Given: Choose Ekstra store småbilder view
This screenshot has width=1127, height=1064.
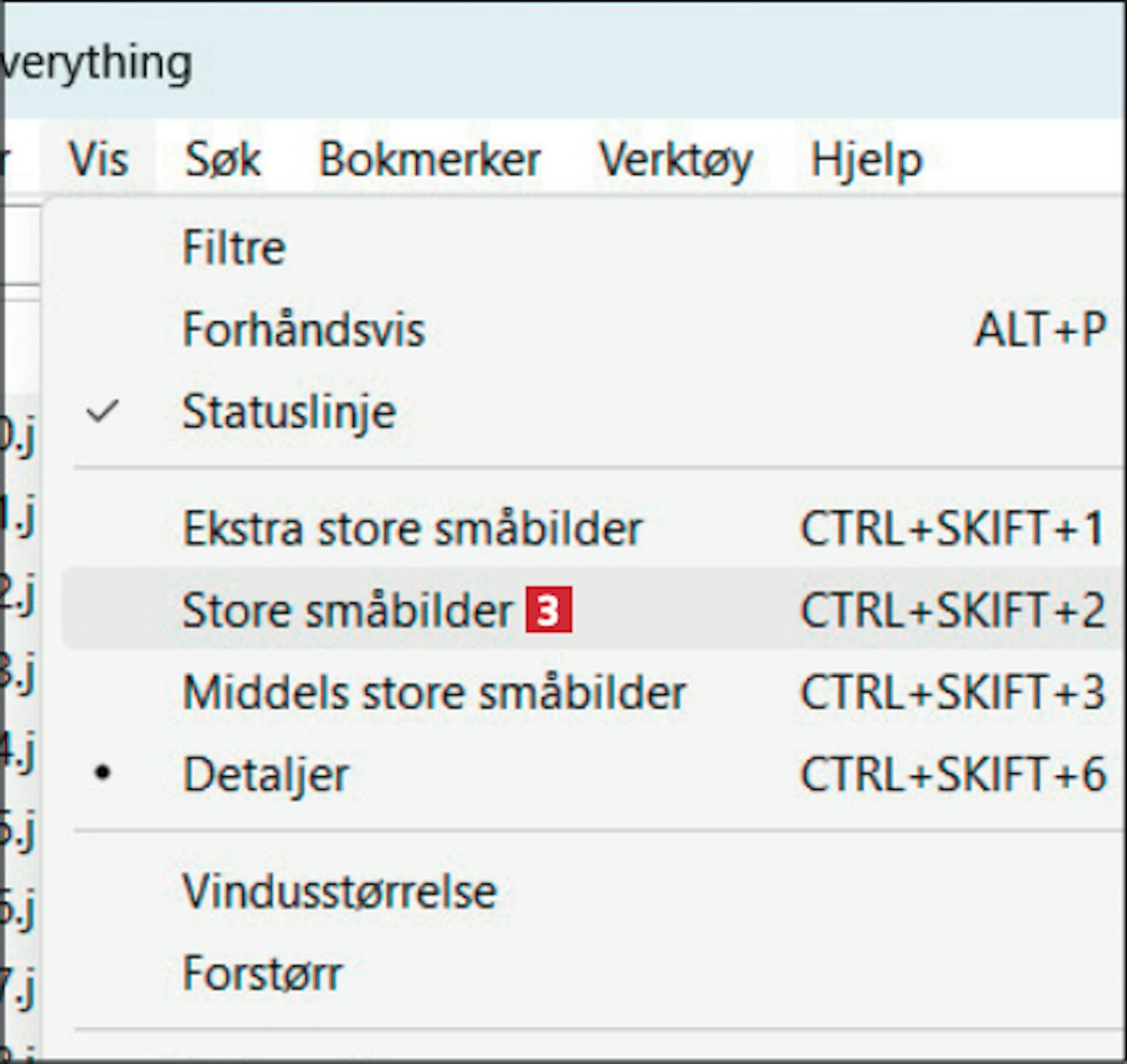Looking at the screenshot, I should [x=412, y=528].
